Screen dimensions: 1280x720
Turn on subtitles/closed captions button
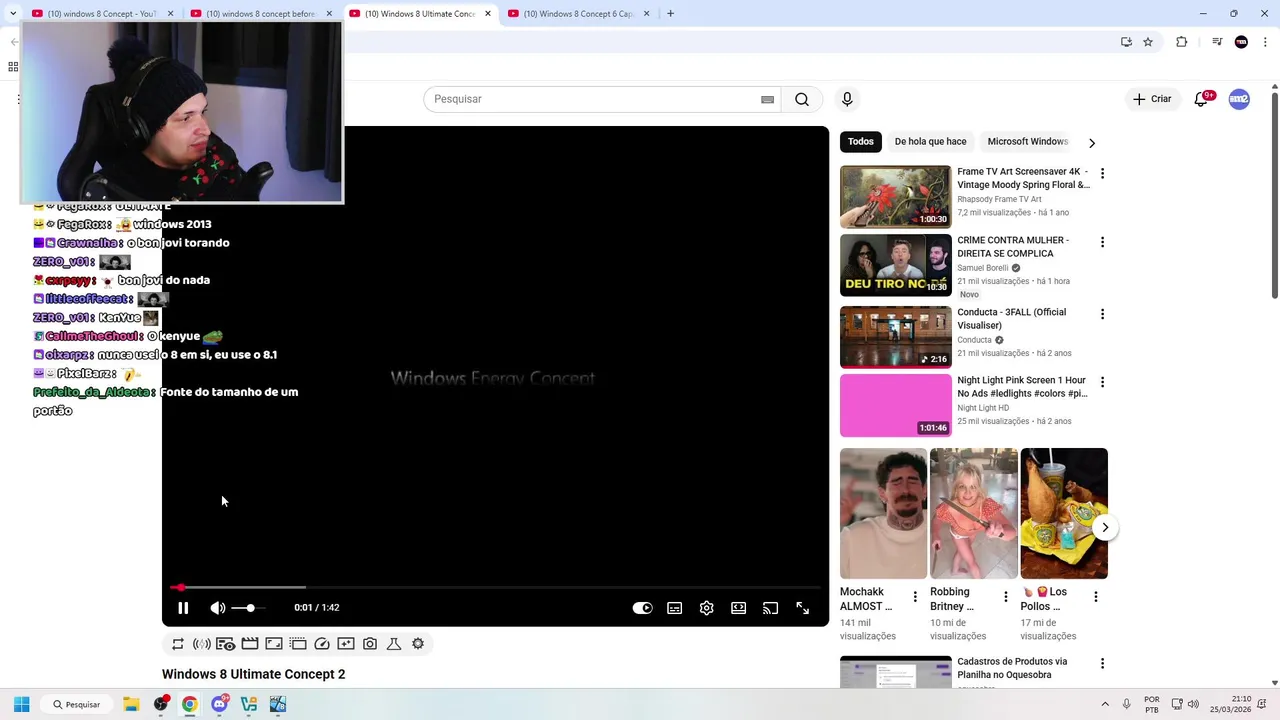(675, 608)
